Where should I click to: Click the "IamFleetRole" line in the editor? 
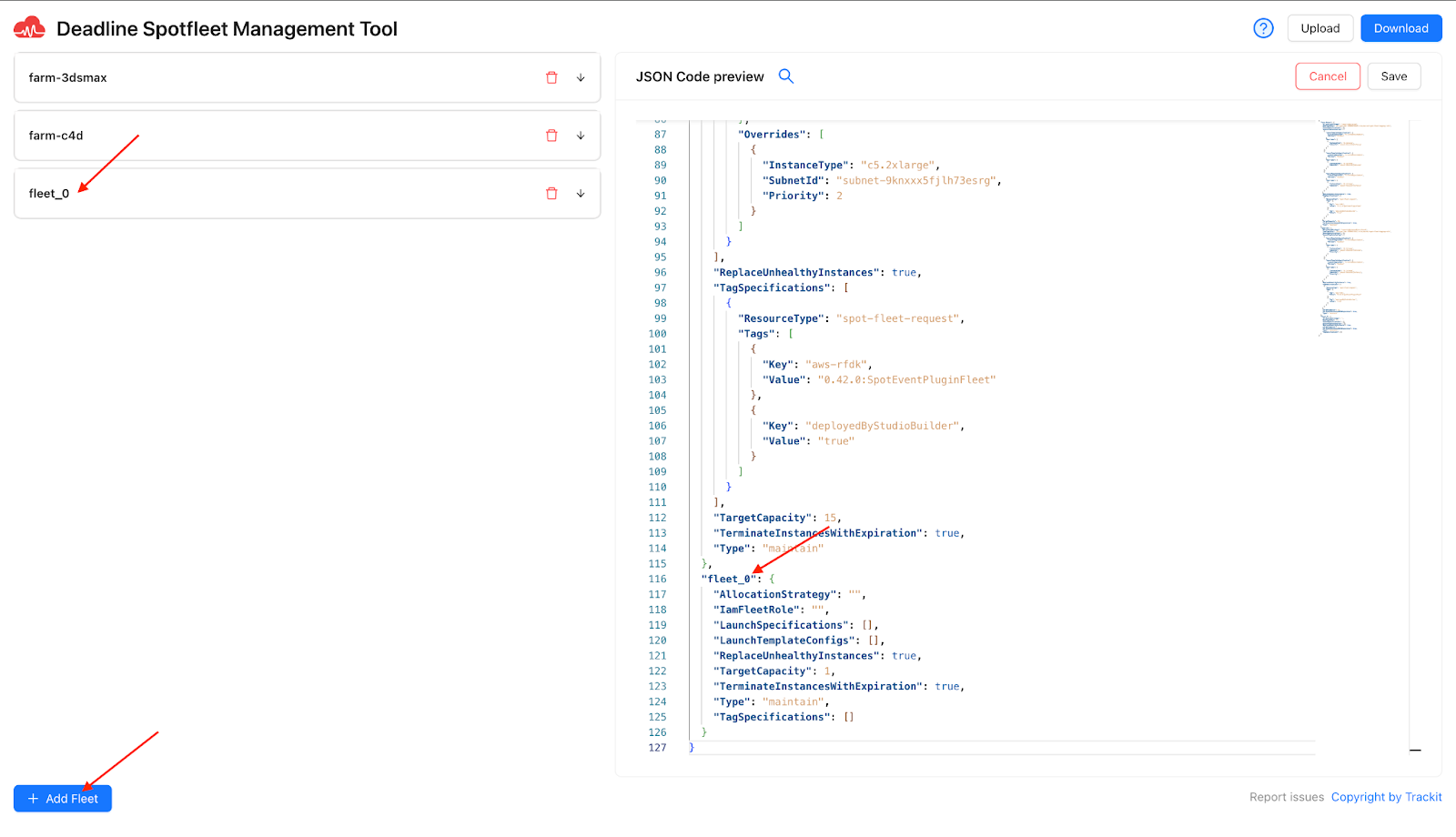[771, 610]
